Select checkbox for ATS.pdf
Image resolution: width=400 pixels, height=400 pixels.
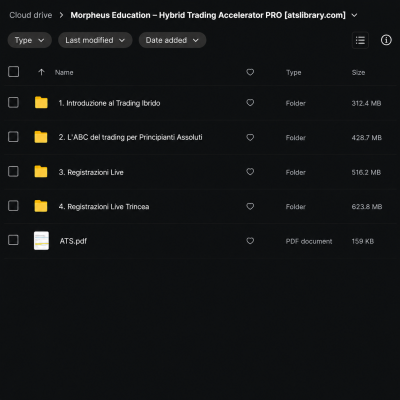[x=13, y=240]
